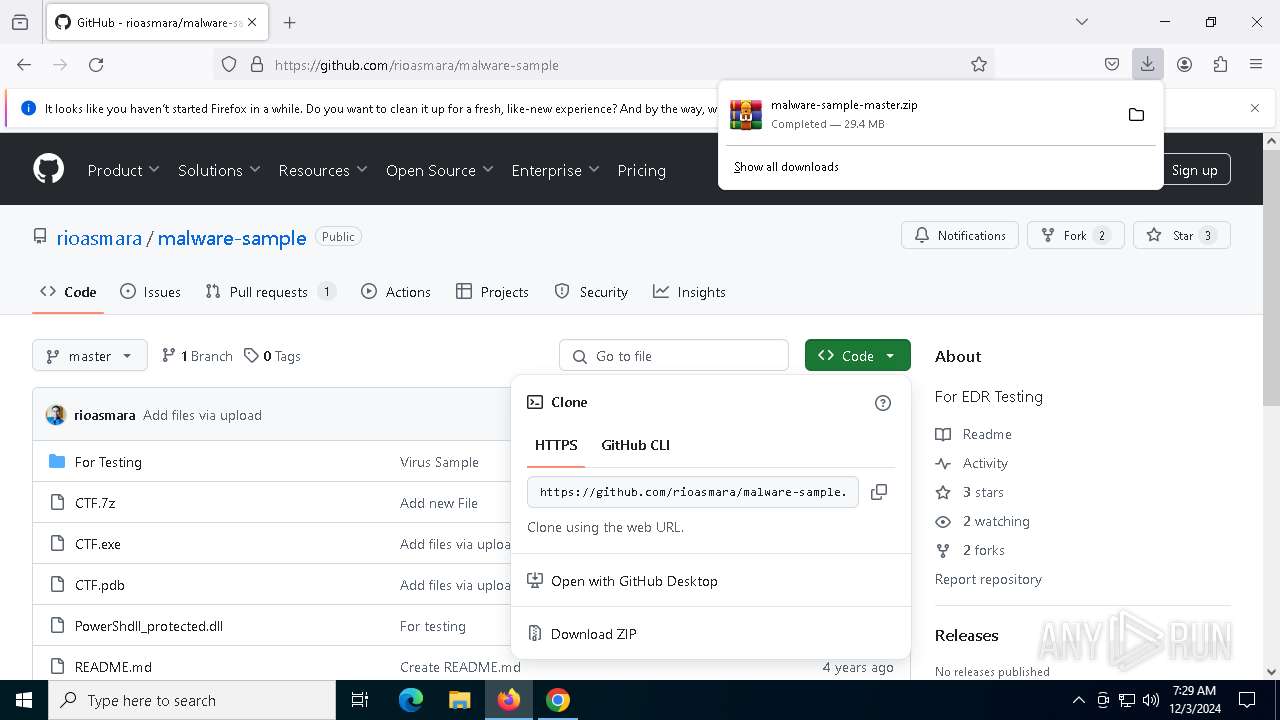Click the Go to file search field
The image size is (1280, 720).
(x=674, y=356)
